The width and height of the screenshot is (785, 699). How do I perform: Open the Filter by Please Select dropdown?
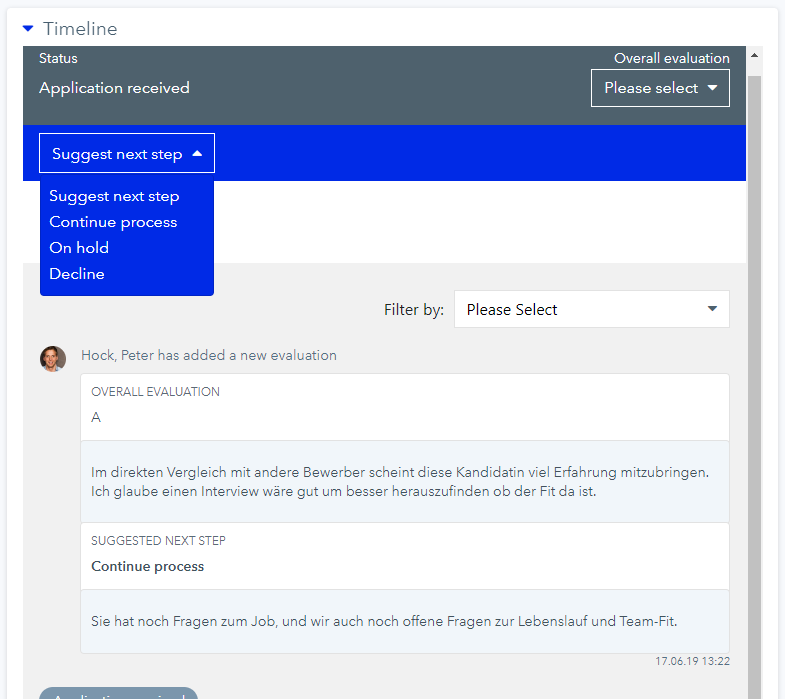pos(591,310)
